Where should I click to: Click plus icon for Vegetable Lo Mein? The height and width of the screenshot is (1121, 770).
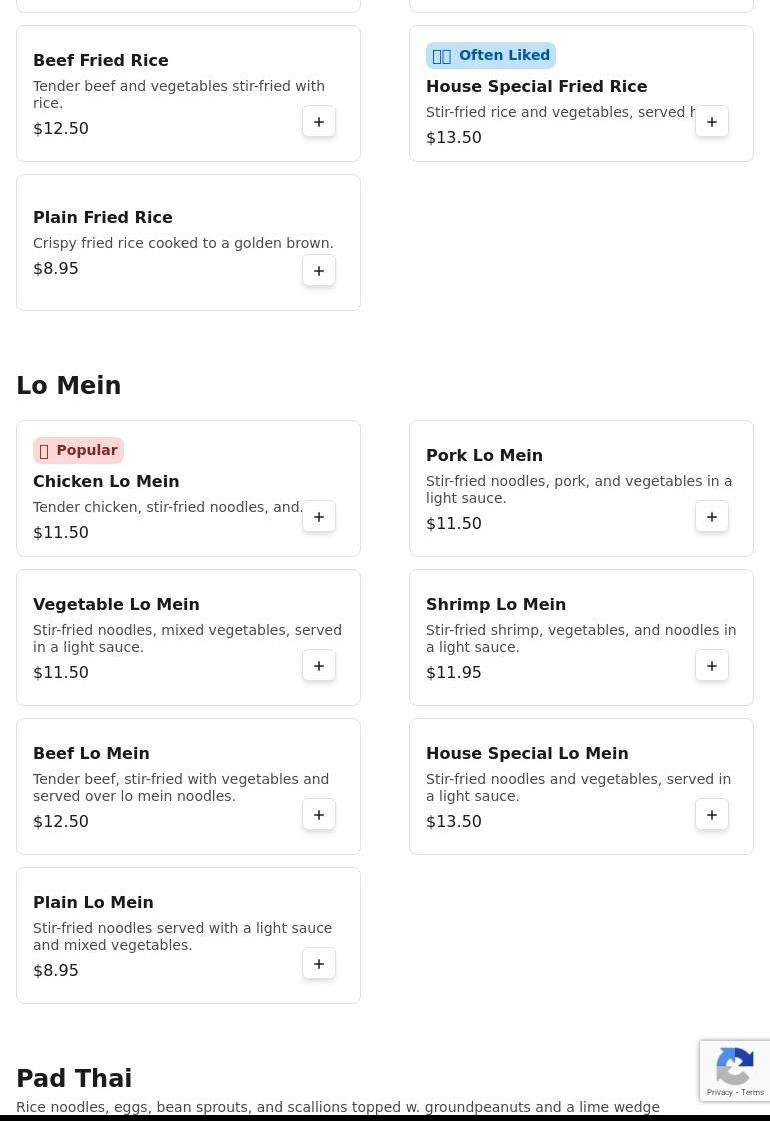[x=319, y=666]
